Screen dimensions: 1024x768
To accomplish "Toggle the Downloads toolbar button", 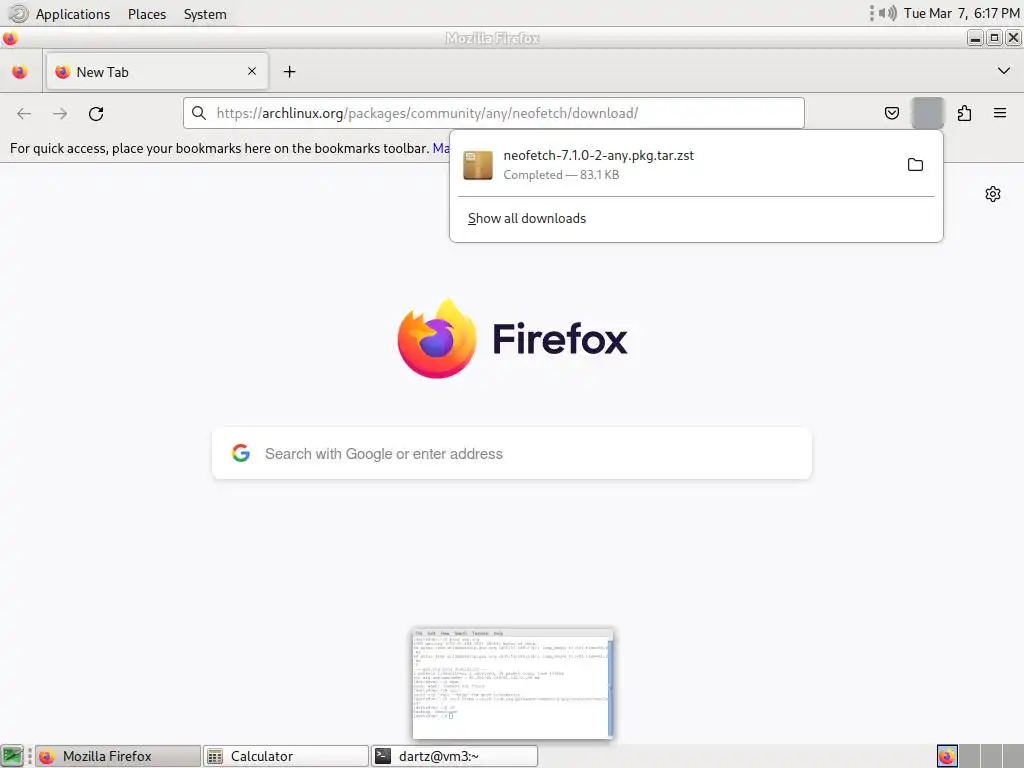I will click(x=927, y=113).
